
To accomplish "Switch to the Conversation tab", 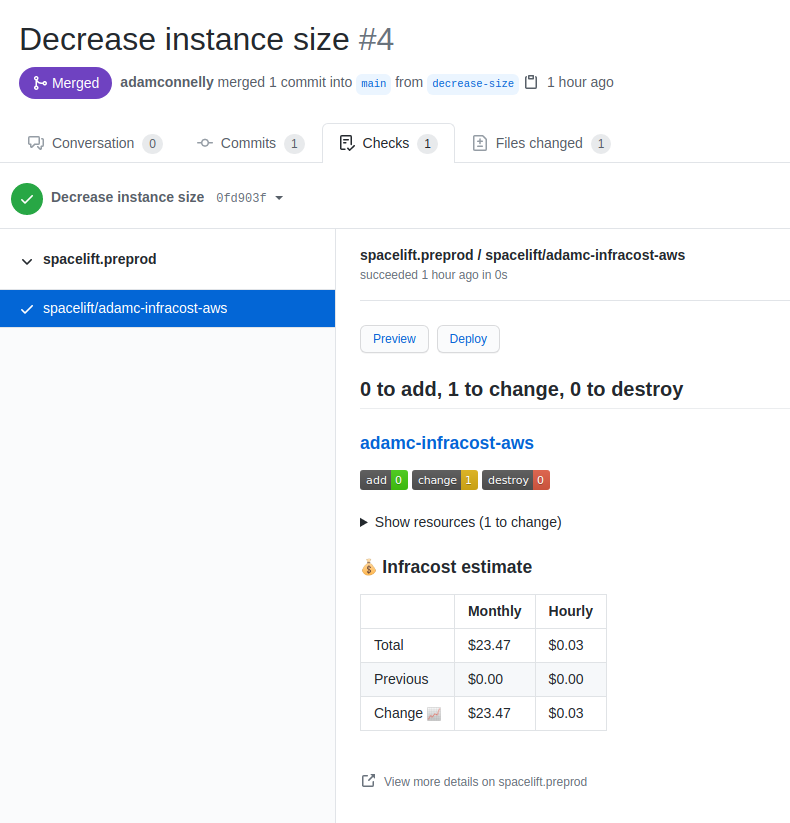I will pyautogui.click(x=93, y=143).
